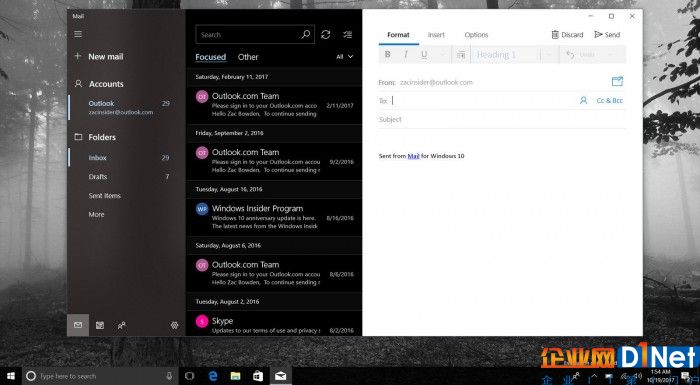
Task: Click the Subject input field
Action: coord(502,119)
